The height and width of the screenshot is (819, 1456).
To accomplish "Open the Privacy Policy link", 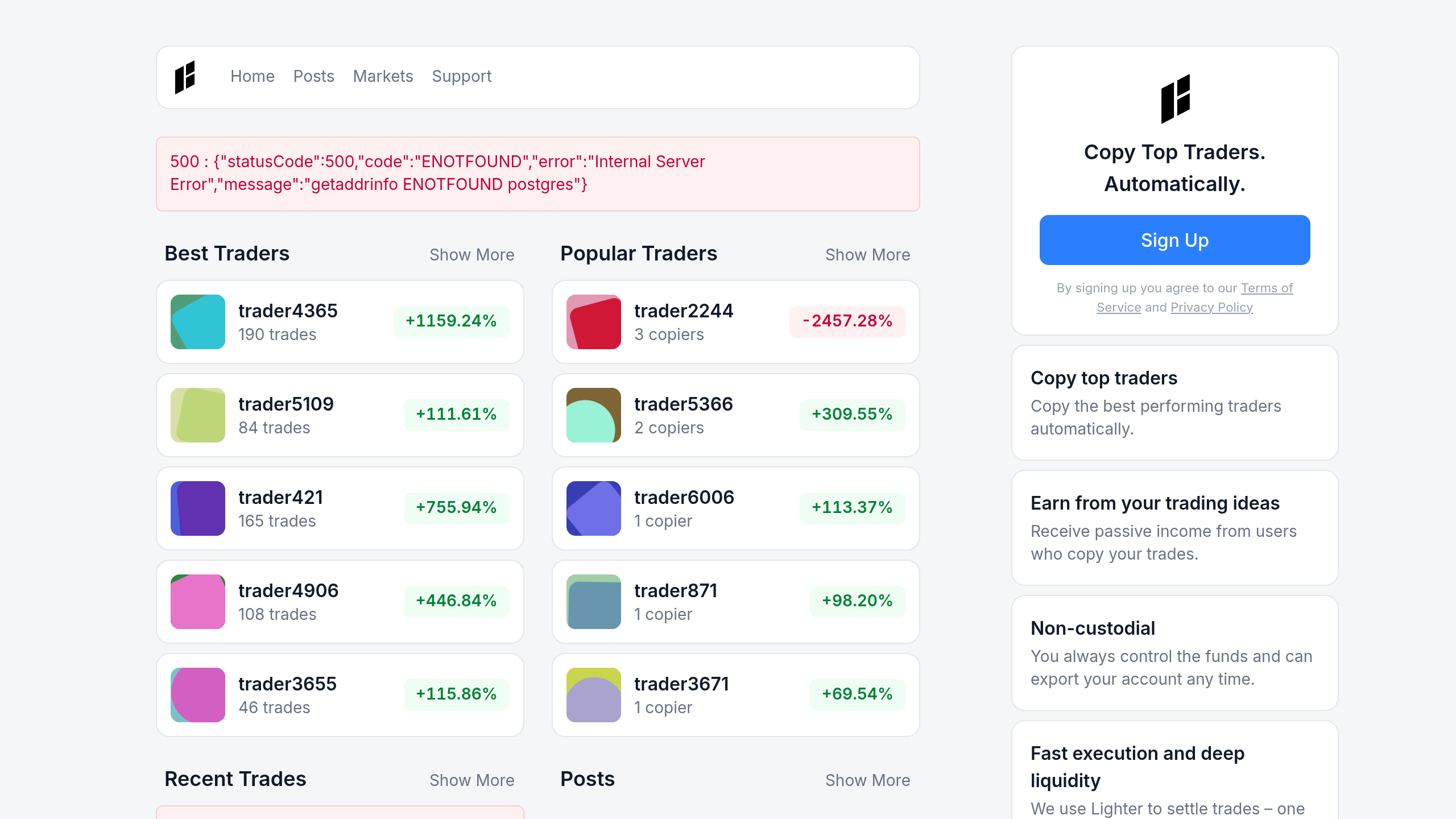I will [x=1211, y=308].
